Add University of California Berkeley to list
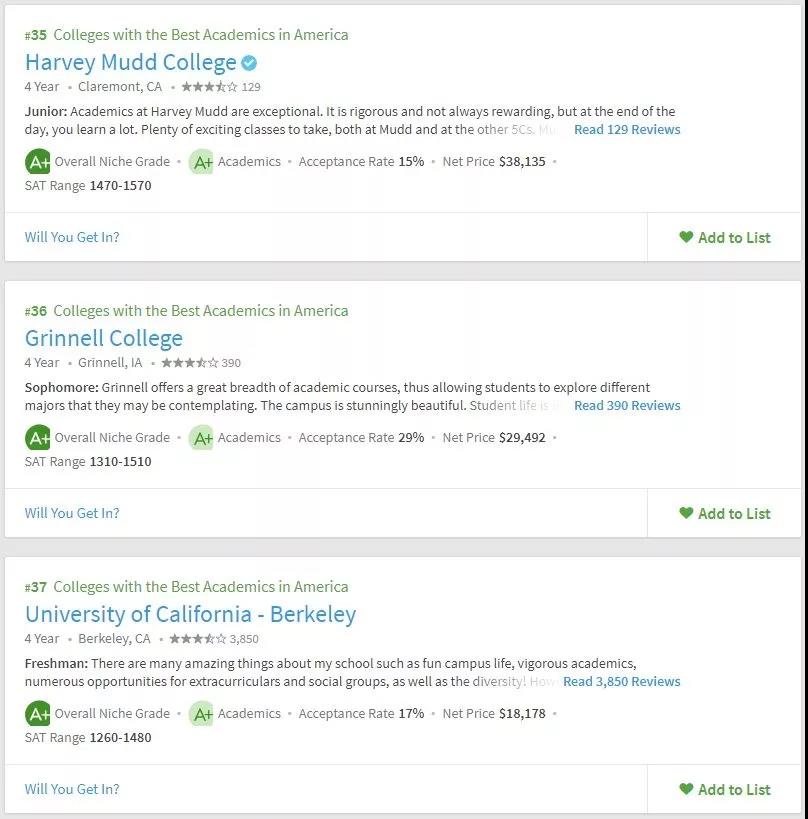 coord(724,789)
